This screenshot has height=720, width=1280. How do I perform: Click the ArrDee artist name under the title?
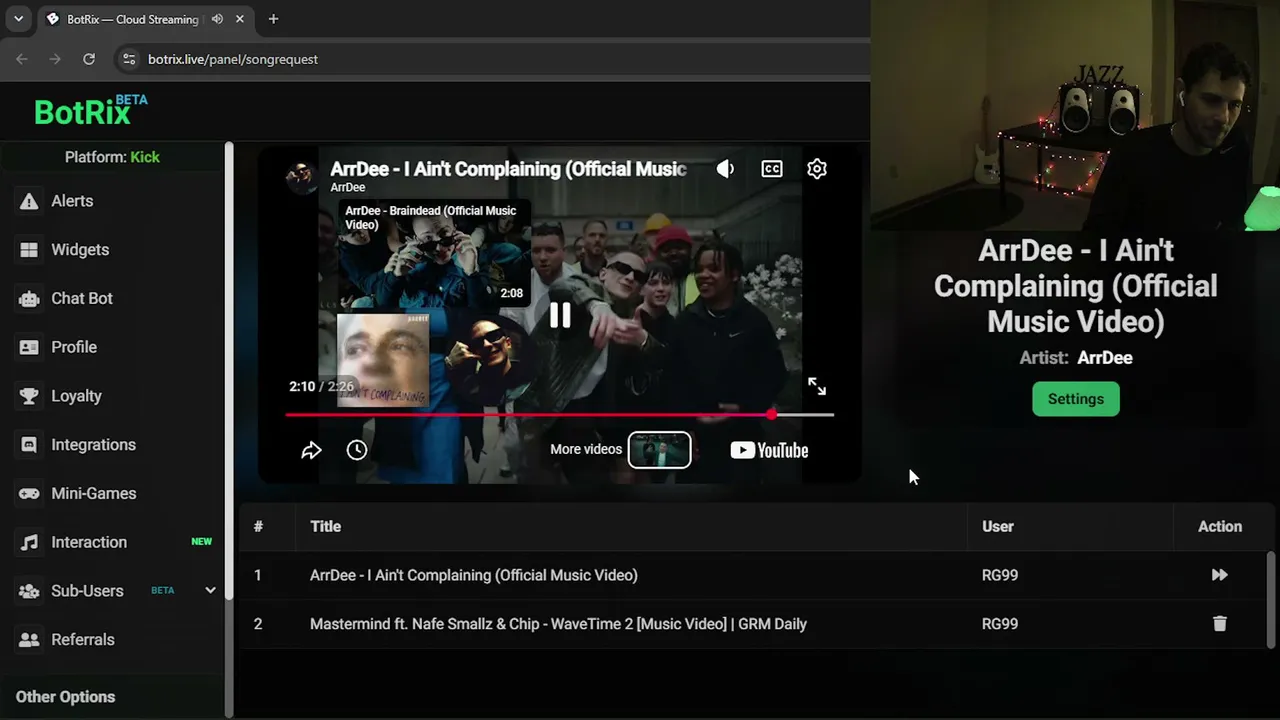coord(1105,358)
